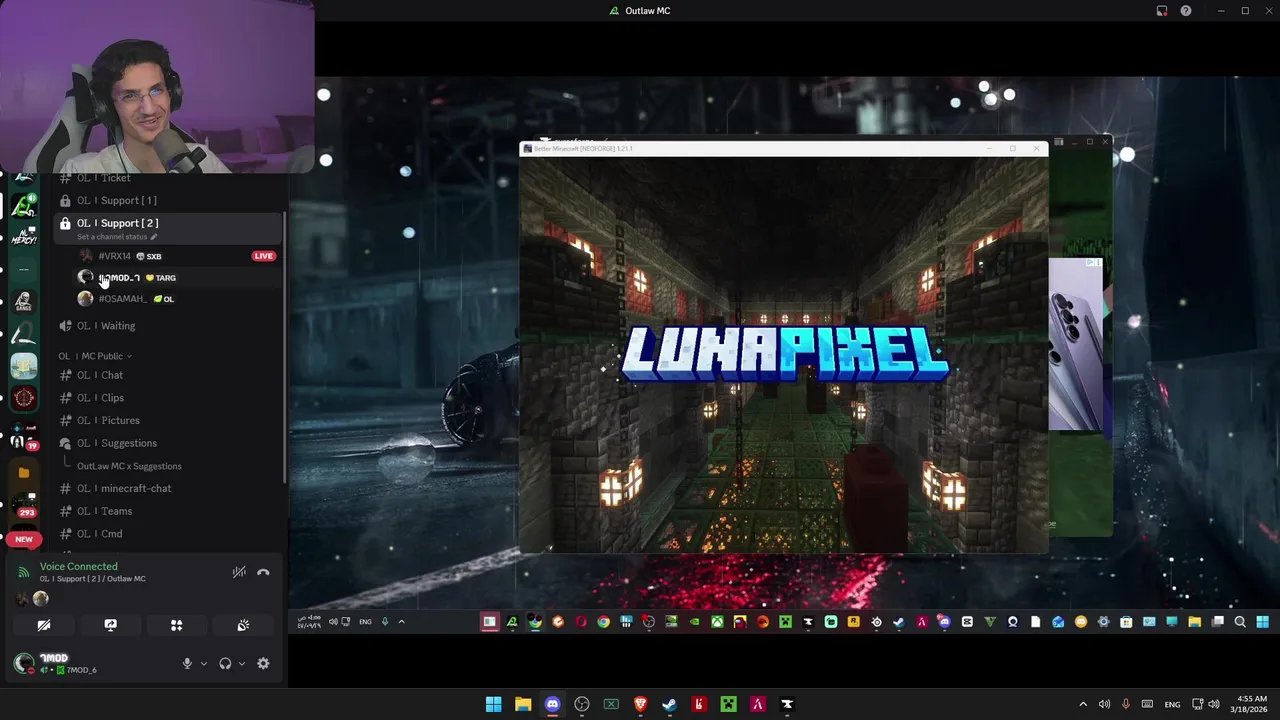This screenshot has width=1280, height=720.
Task: Click the 7MOD user avatar
Action: pyautogui.click(x=24, y=663)
